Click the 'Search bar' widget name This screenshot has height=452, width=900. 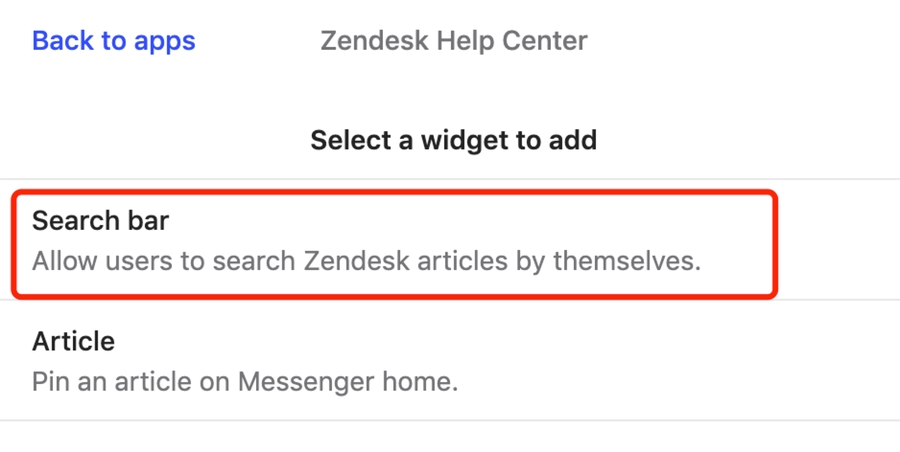click(100, 221)
